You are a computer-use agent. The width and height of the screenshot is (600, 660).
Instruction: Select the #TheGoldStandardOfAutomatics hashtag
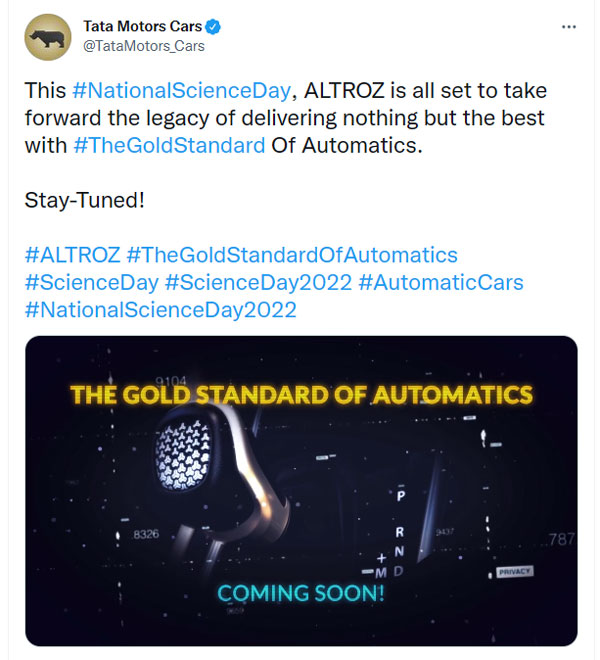(x=292, y=255)
